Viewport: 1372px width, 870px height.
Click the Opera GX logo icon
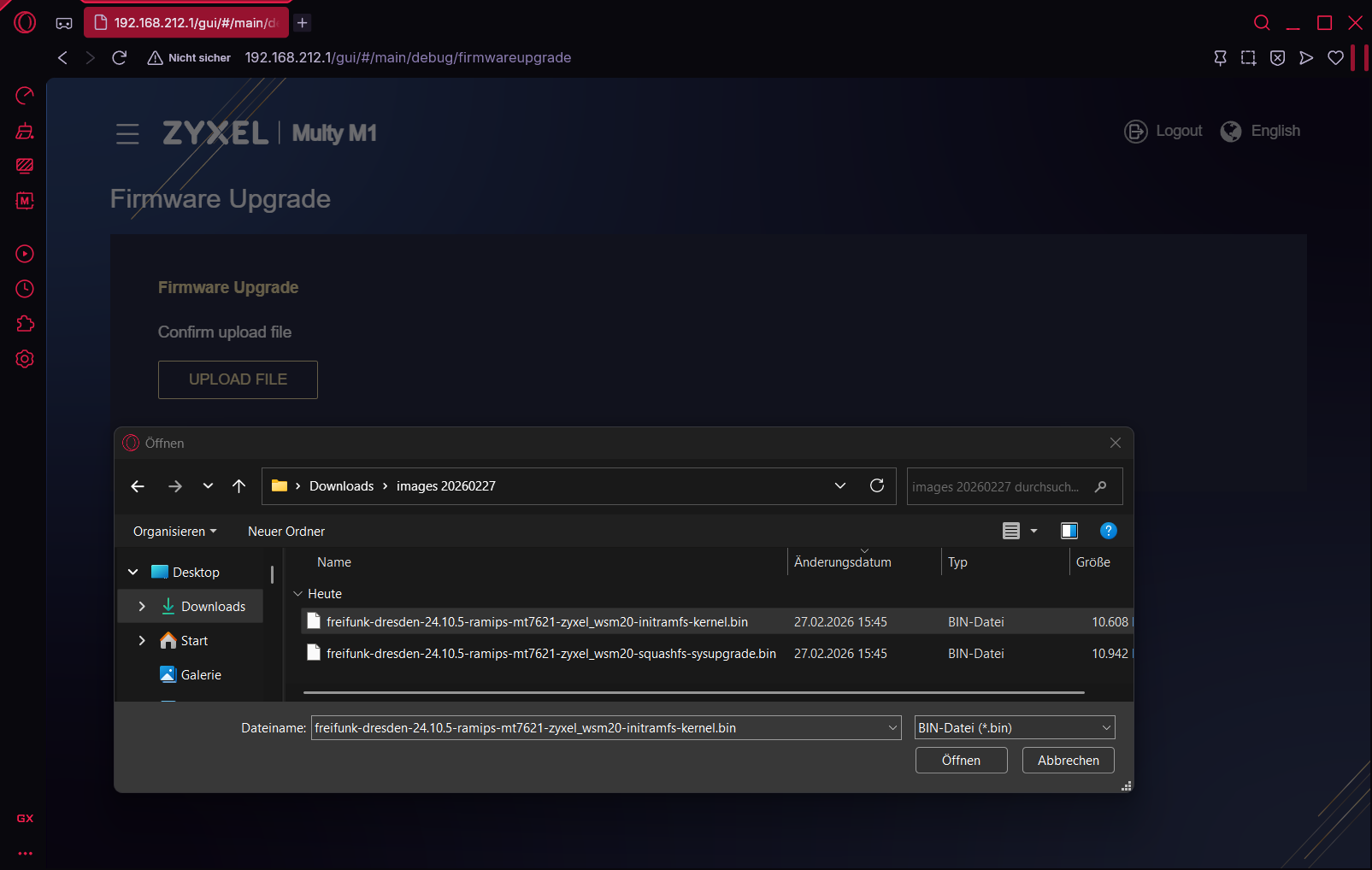click(25, 23)
